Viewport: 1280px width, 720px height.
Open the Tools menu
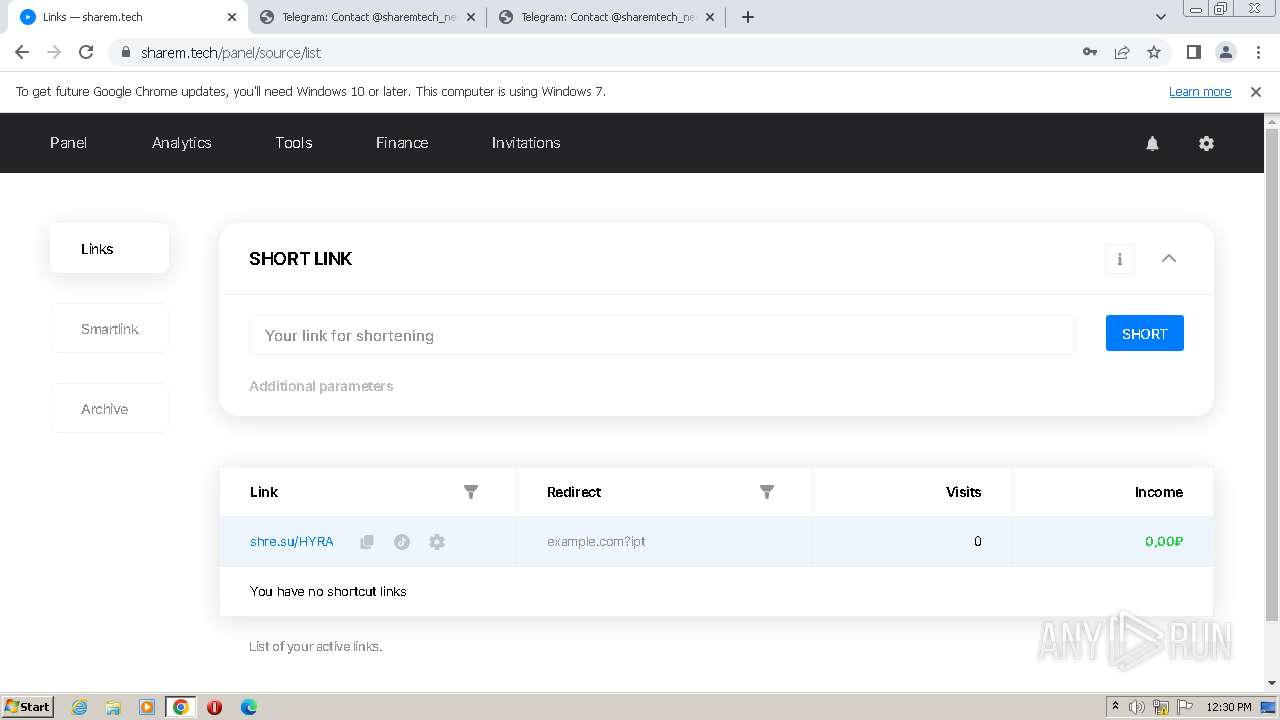point(294,143)
